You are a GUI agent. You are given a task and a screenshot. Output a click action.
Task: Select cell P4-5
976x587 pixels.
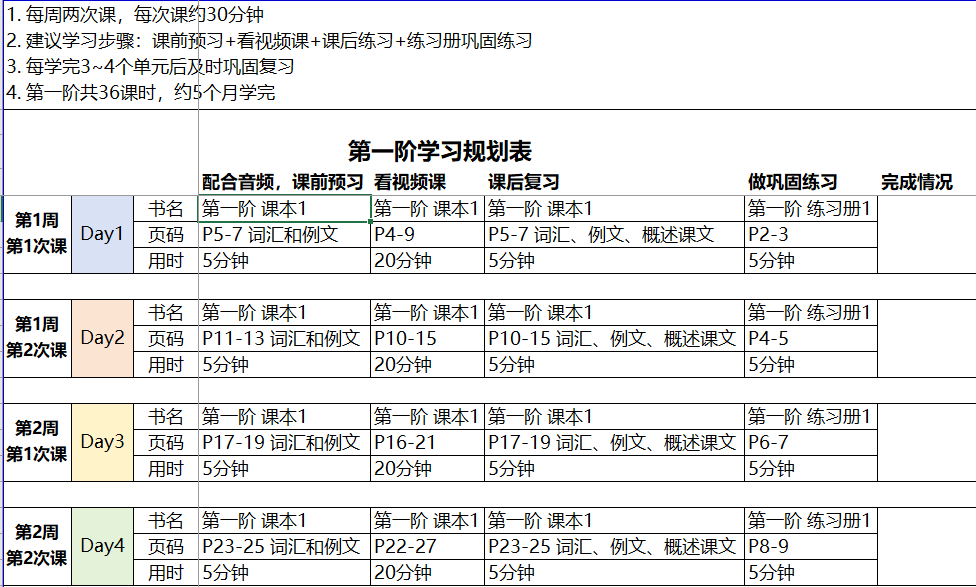tap(811, 339)
